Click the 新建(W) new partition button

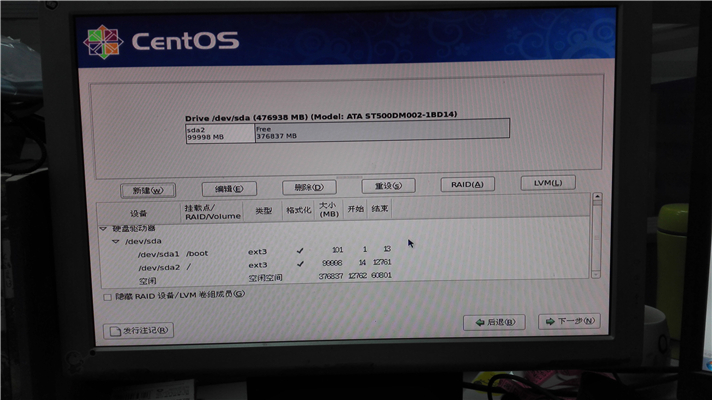(148, 190)
